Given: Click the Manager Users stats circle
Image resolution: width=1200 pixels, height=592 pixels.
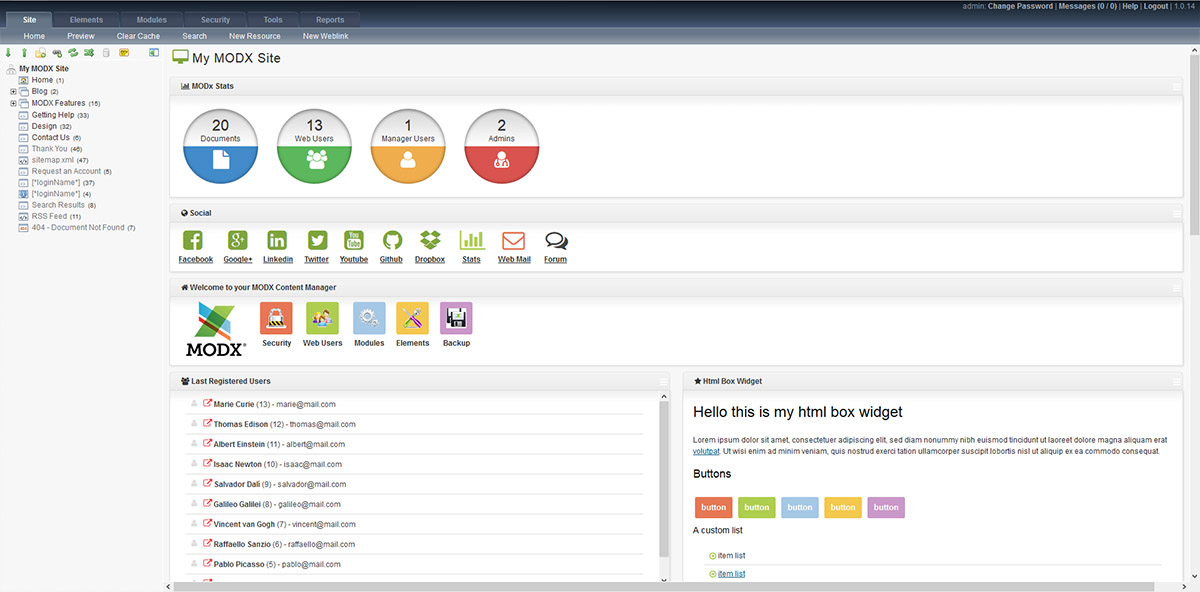Looking at the screenshot, I should pos(409,147).
